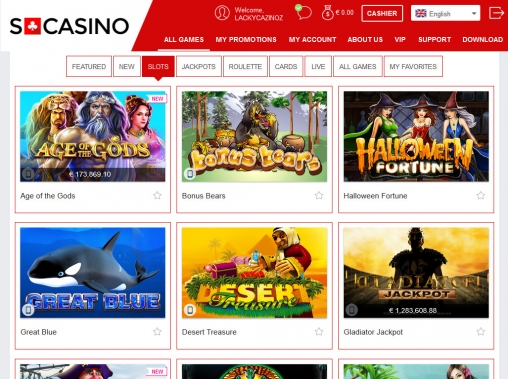The height and width of the screenshot is (379, 508).
Task: Open the My Account menu
Action: 312,40
